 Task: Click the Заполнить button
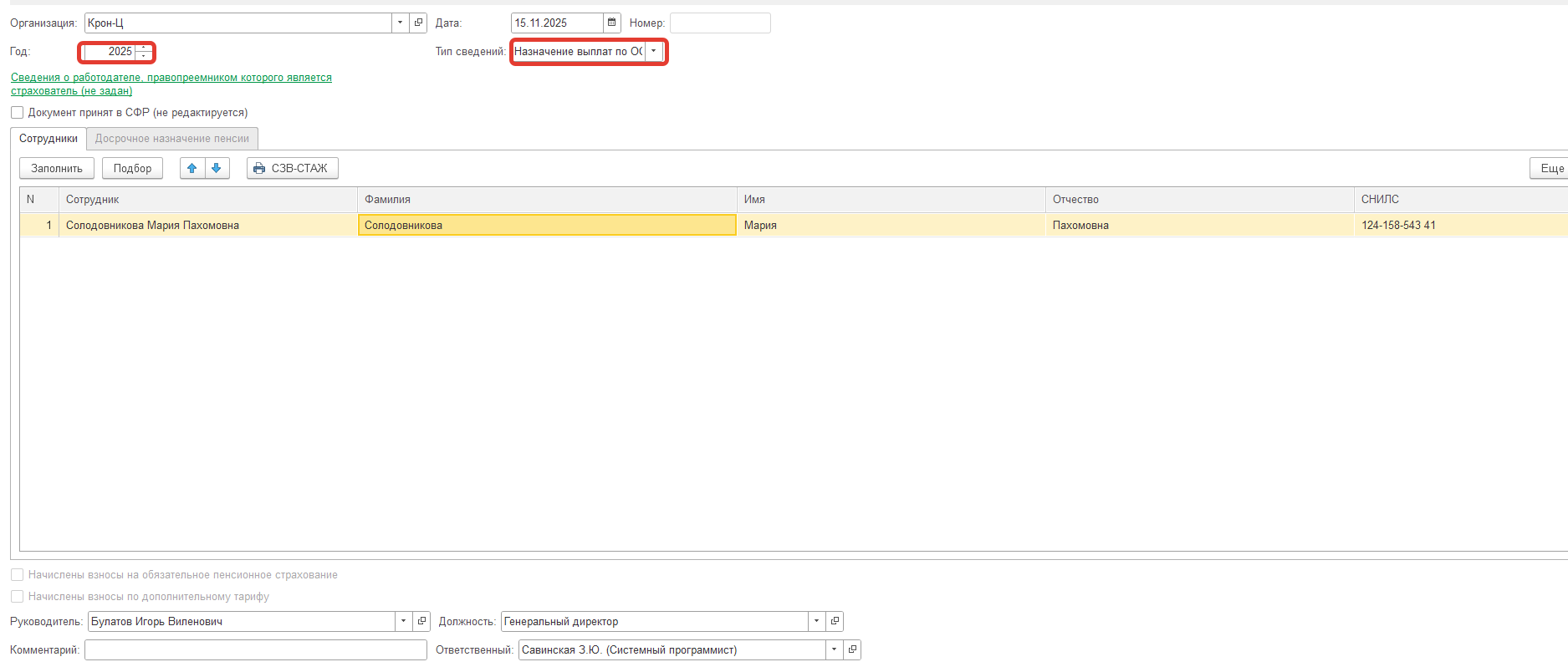(57, 168)
